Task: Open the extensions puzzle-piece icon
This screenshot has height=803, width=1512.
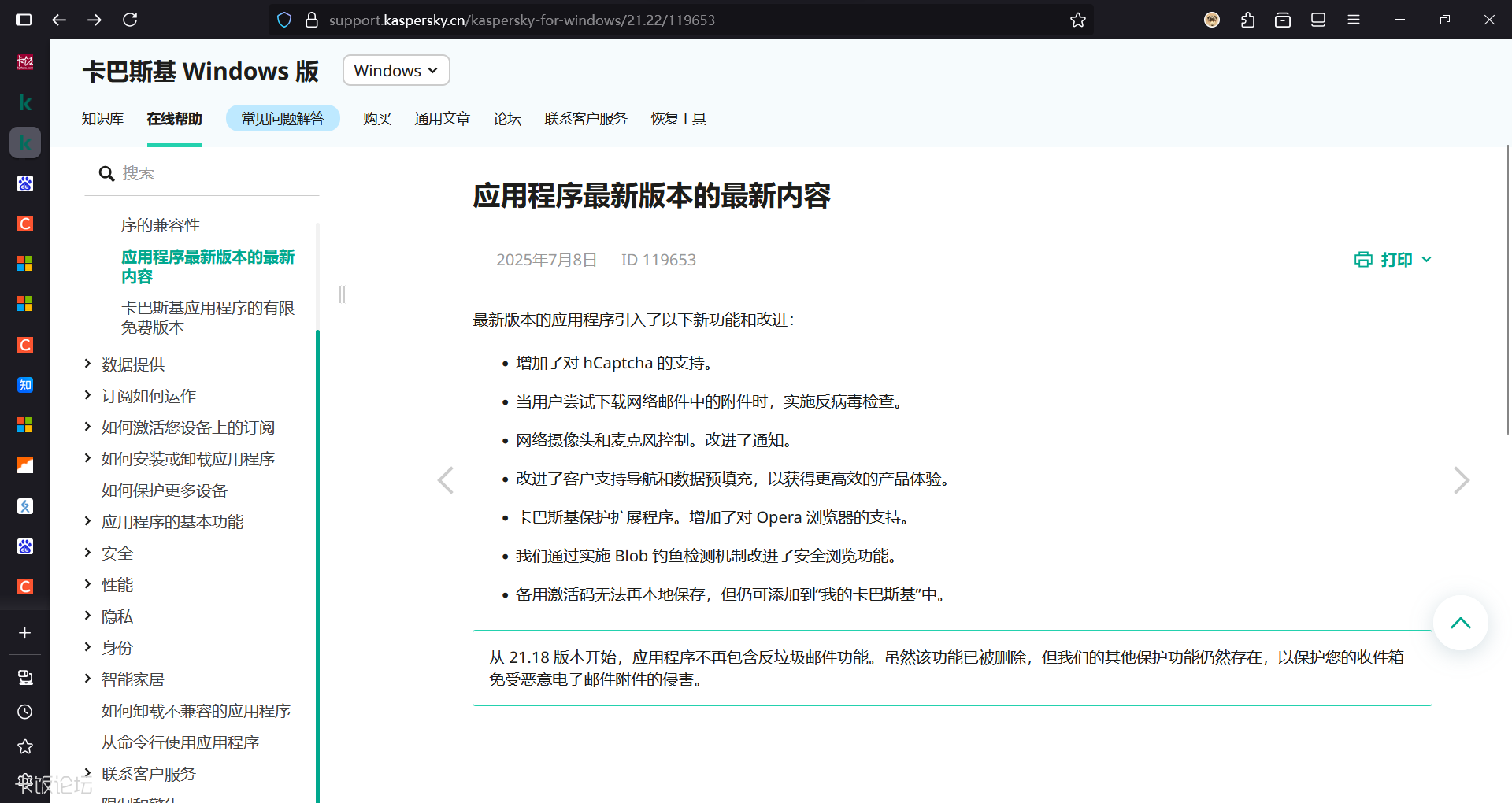Action: coord(1247,20)
